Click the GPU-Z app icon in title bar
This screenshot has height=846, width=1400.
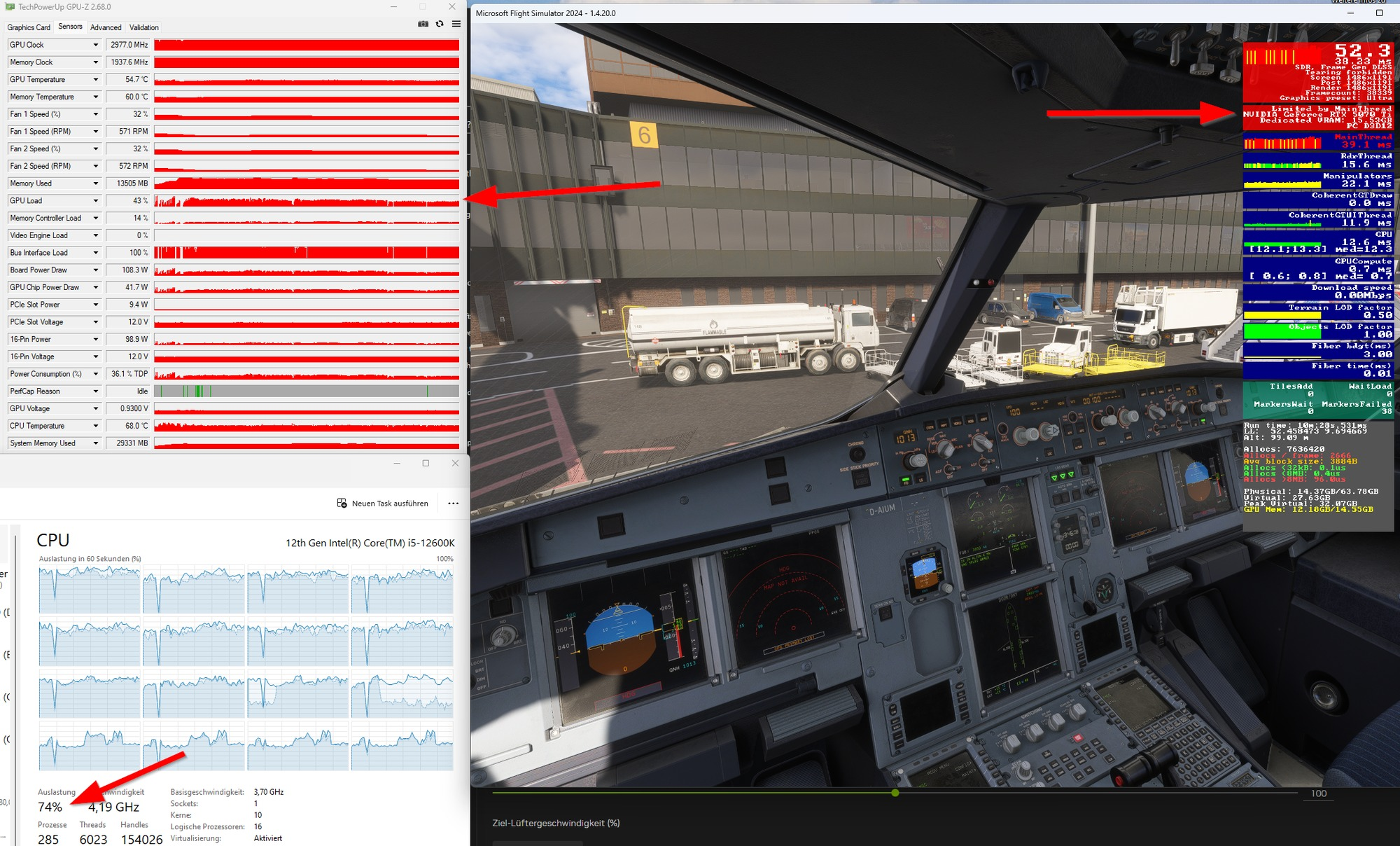tap(10, 7)
